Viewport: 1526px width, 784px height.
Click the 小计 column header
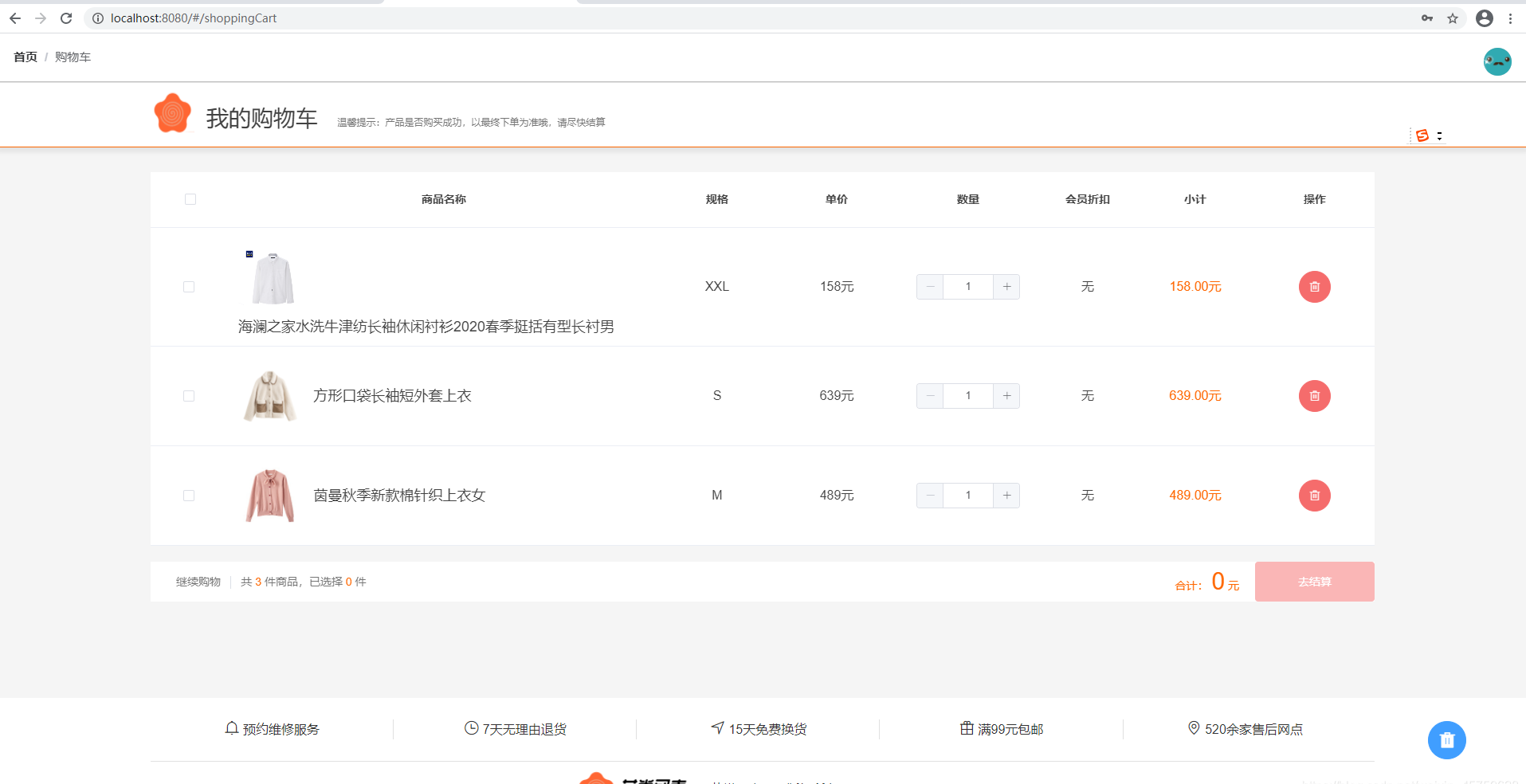tap(1195, 199)
